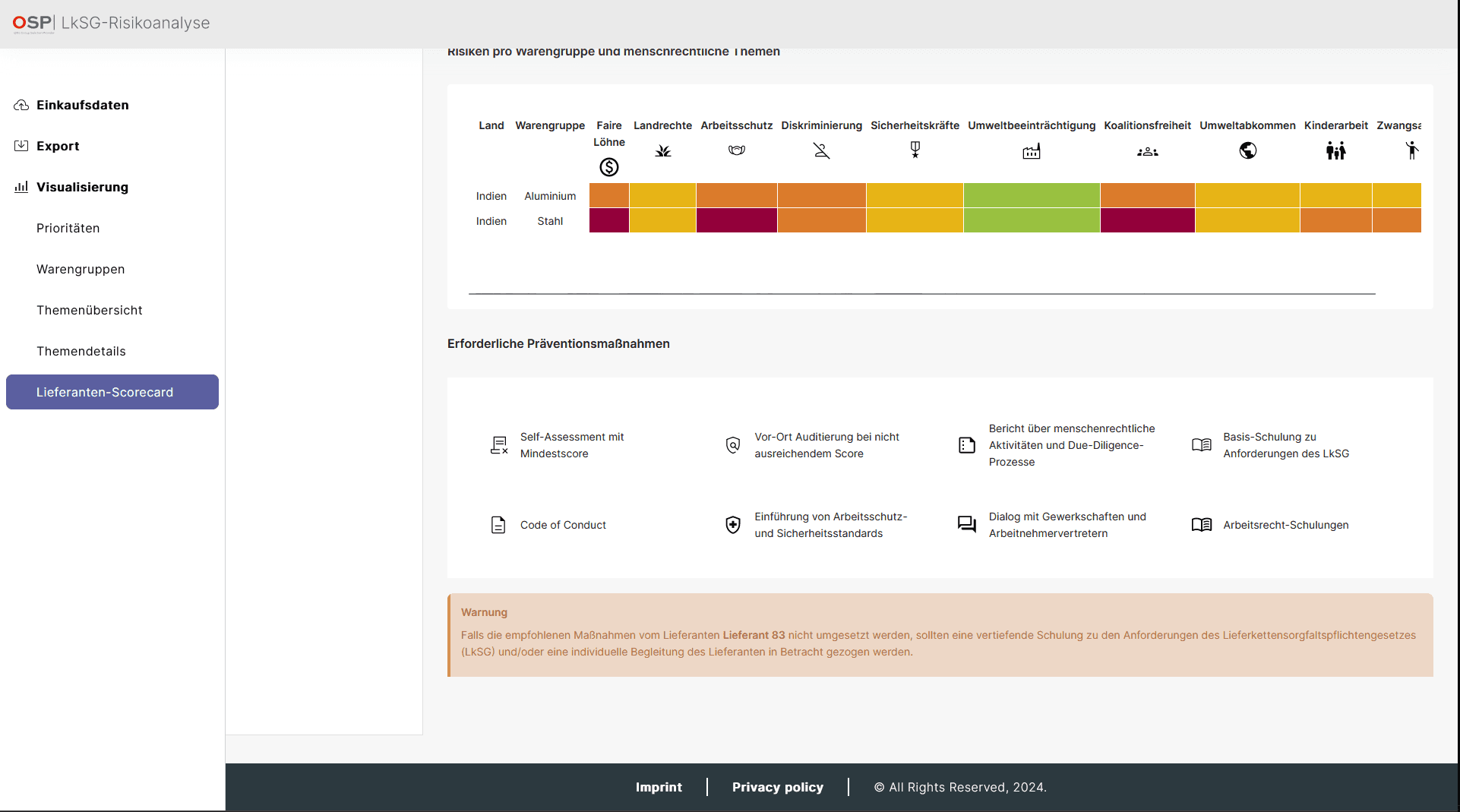Click Aluminium Faire Löhne orange cell
The height and width of the screenshot is (812, 1460).
[609, 195]
